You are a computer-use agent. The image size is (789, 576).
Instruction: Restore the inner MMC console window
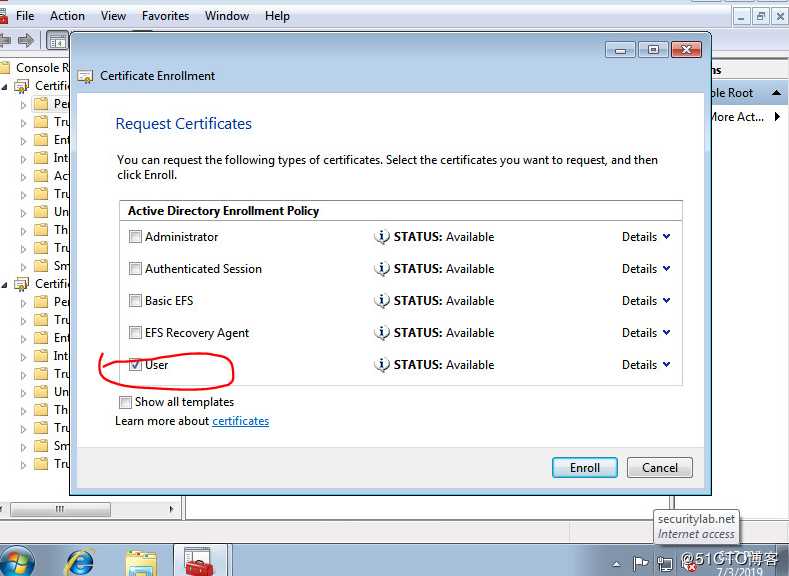760,17
